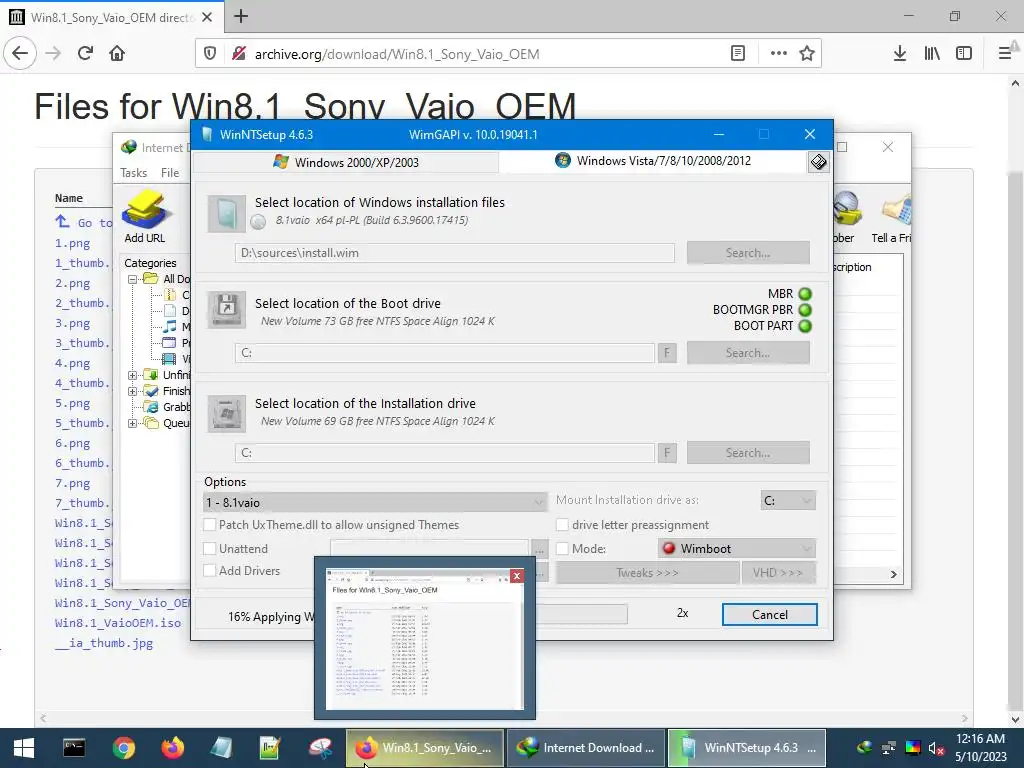Open the Firefox library icon
The height and width of the screenshot is (768, 1024).
click(x=932, y=54)
